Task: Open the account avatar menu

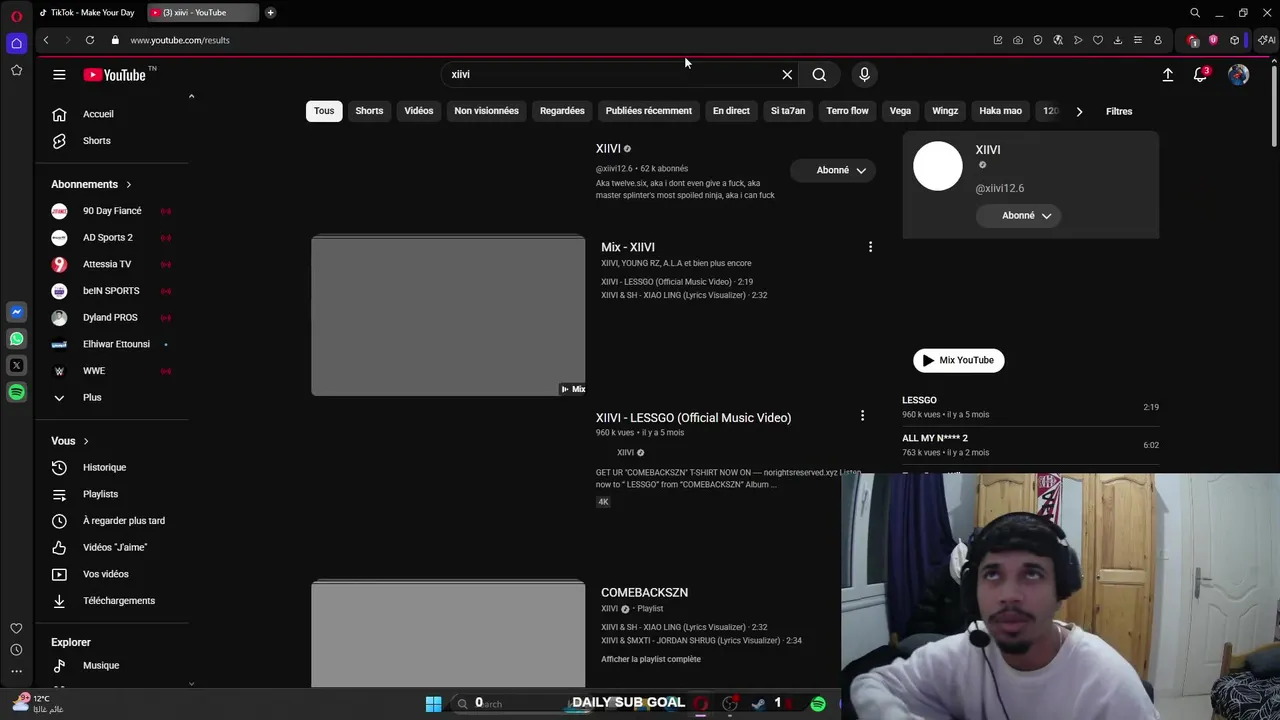Action: pyautogui.click(x=1238, y=75)
